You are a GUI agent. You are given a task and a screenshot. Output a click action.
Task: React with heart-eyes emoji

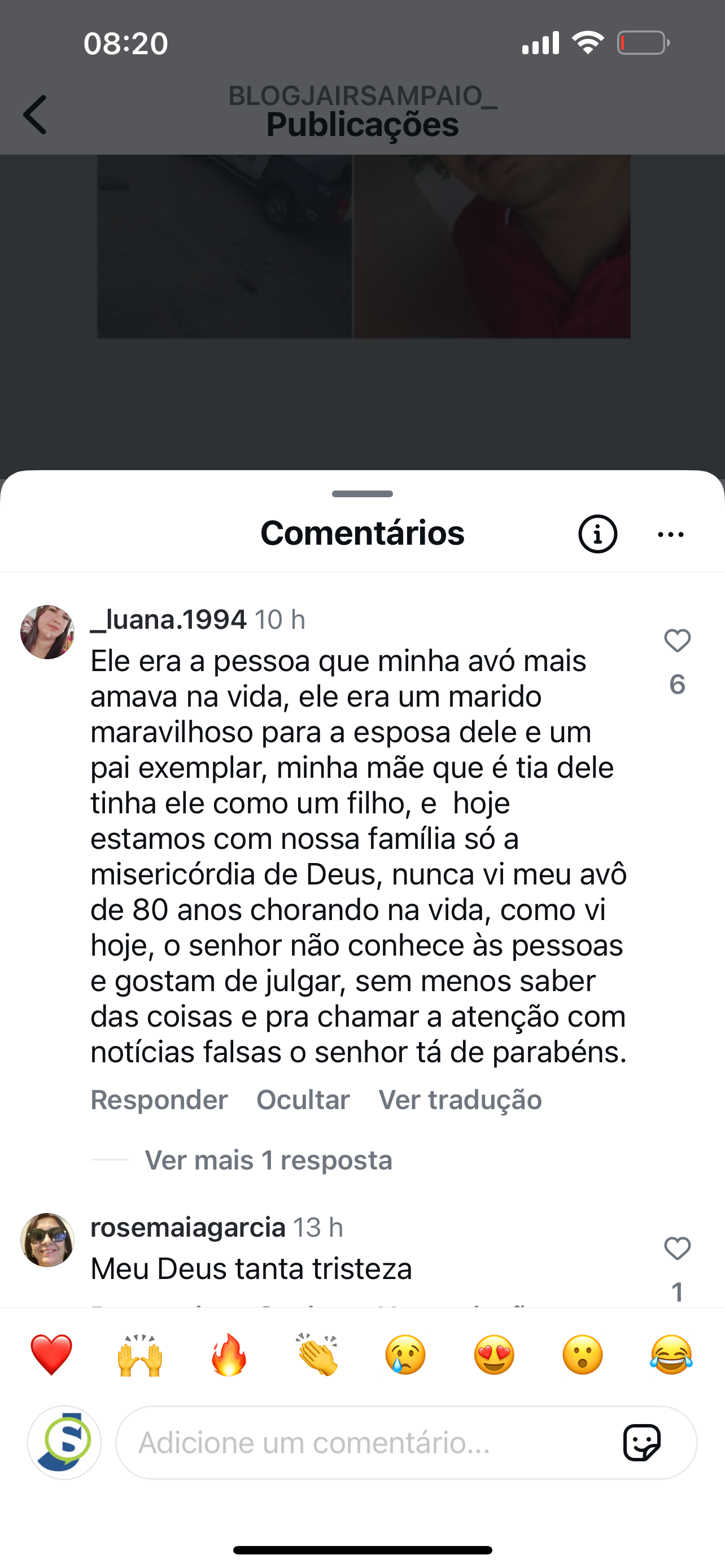click(494, 1355)
